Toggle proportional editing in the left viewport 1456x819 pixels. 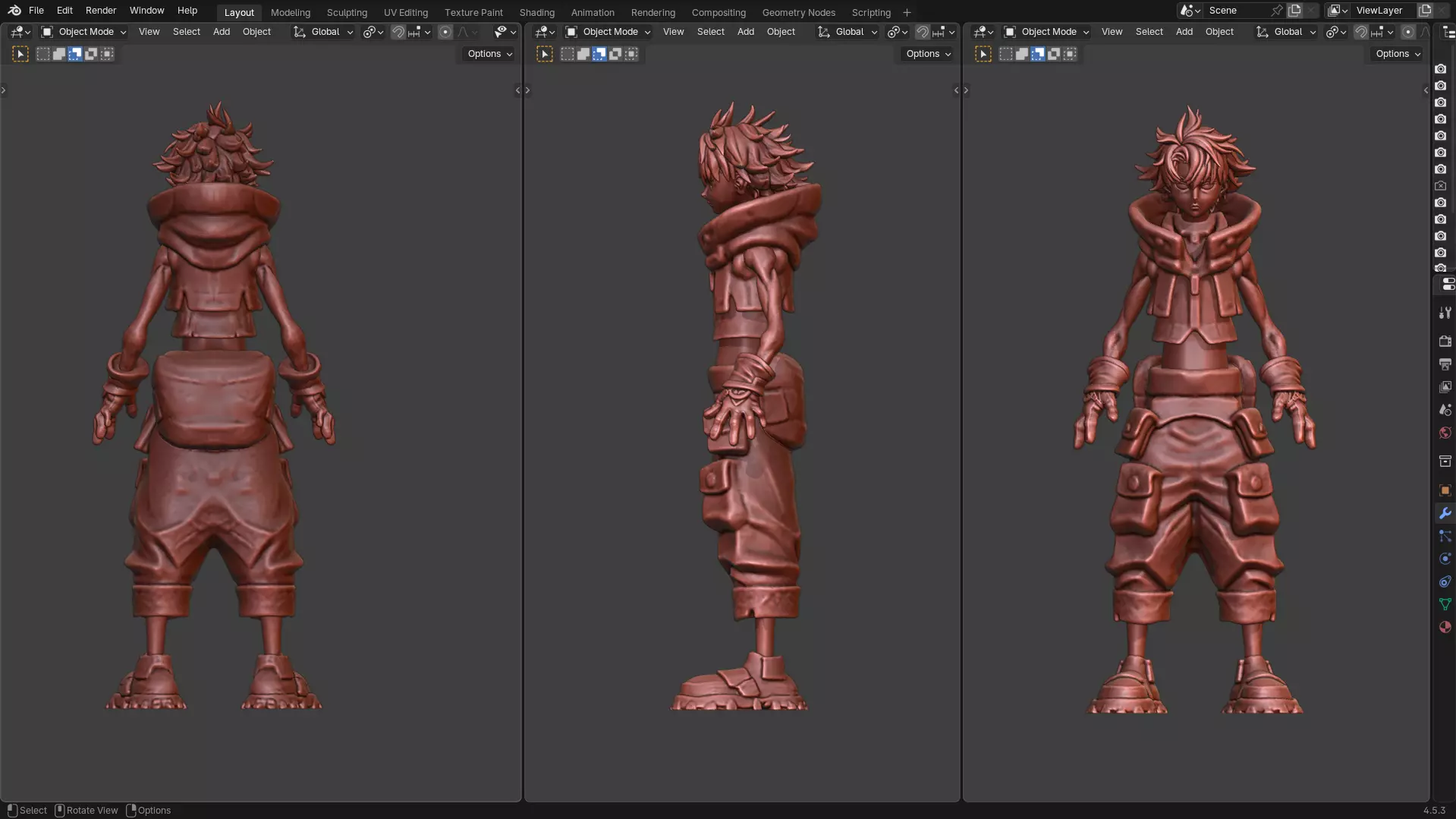445,32
